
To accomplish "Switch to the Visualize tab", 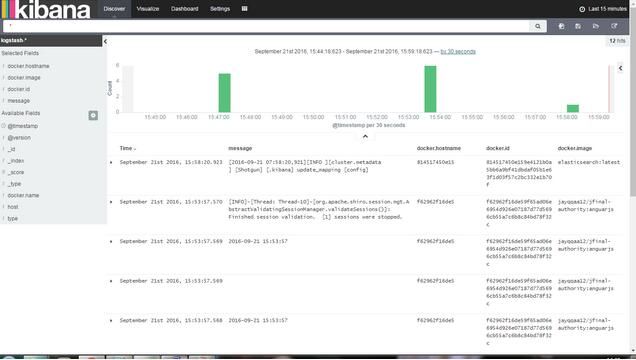I will (148, 9).
